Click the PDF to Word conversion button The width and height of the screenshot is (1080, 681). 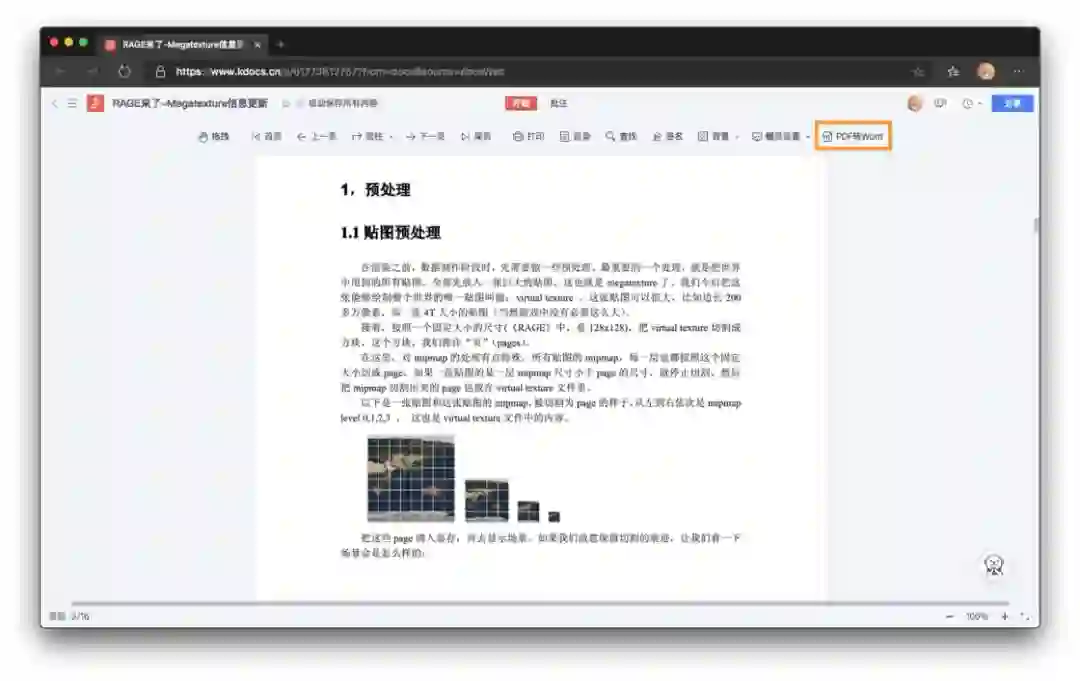pos(853,136)
